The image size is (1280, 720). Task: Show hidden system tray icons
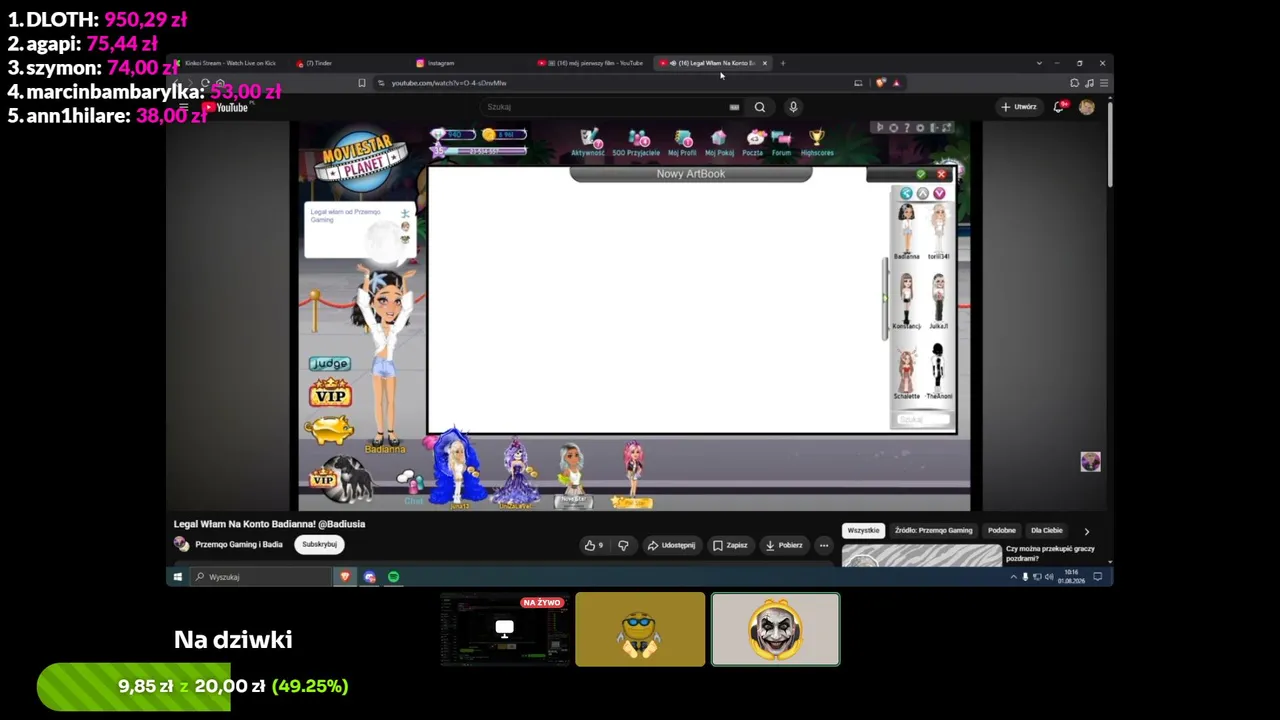click(x=1013, y=577)
